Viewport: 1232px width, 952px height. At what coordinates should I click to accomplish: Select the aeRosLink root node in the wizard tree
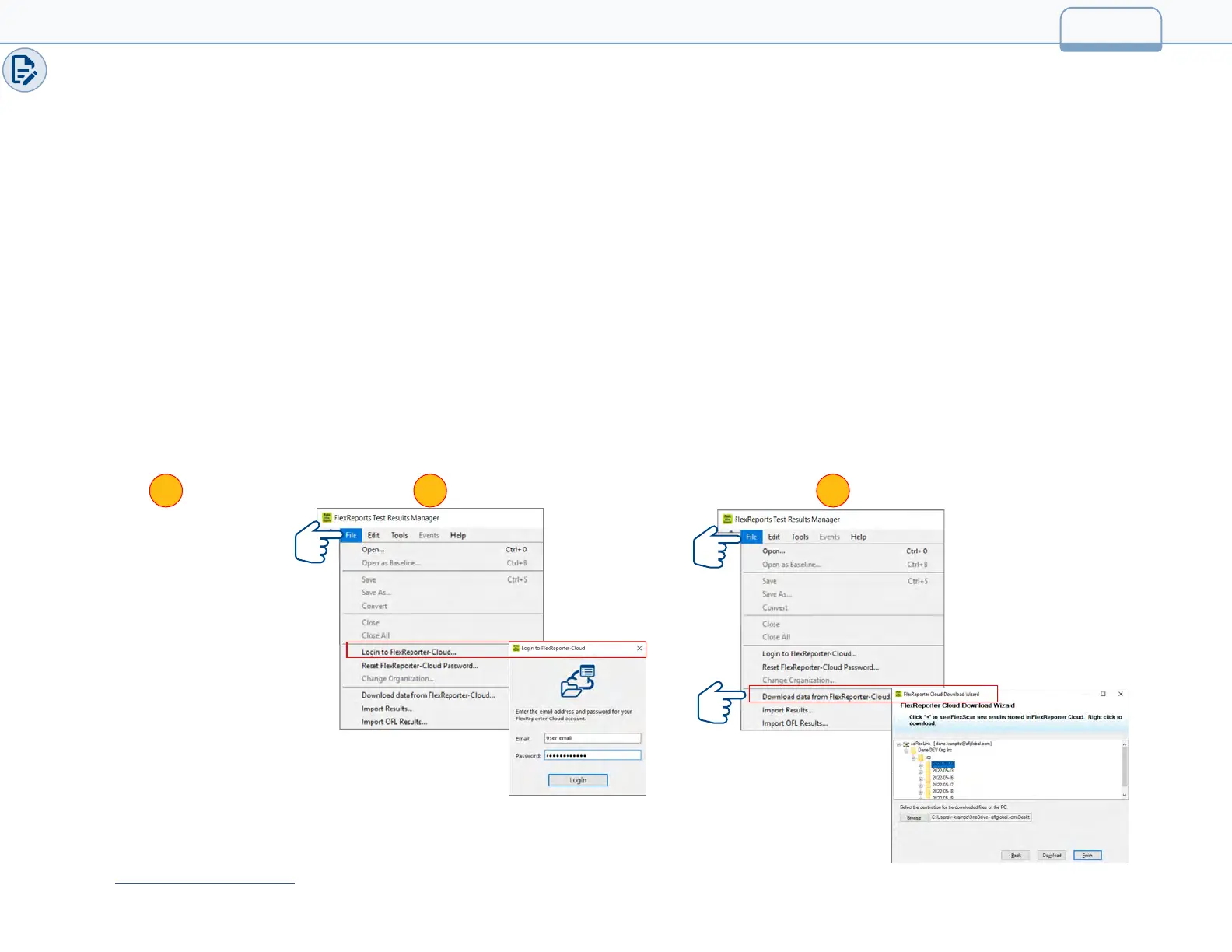pos(951,744)
